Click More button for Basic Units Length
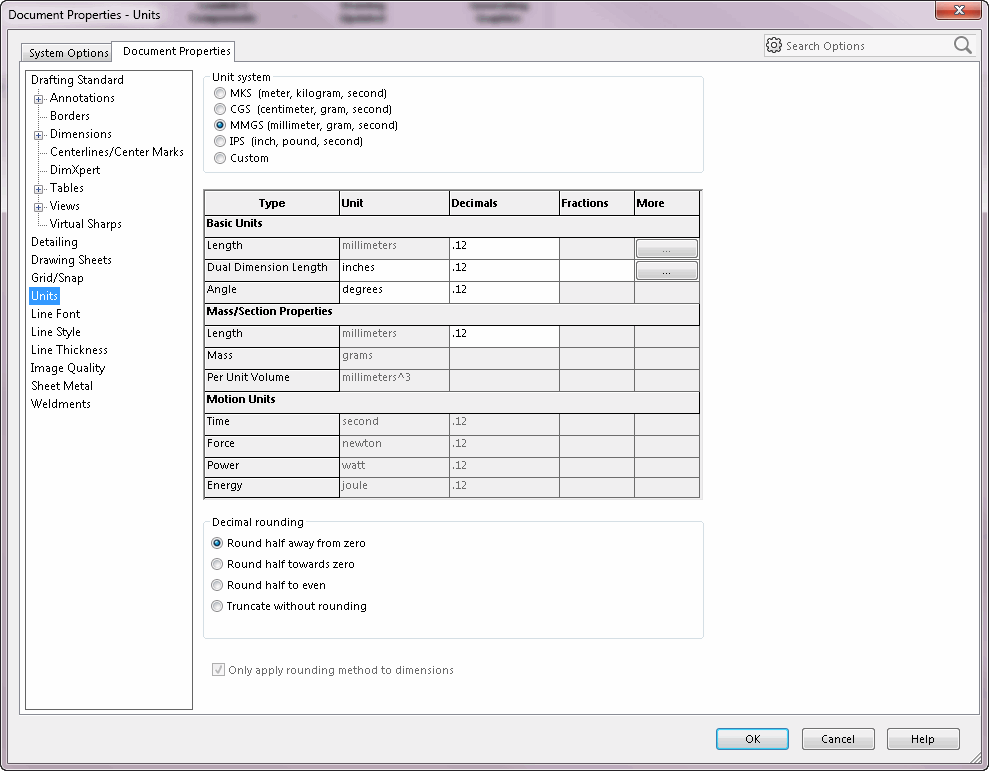989x771 pixels. pos(667,249)
